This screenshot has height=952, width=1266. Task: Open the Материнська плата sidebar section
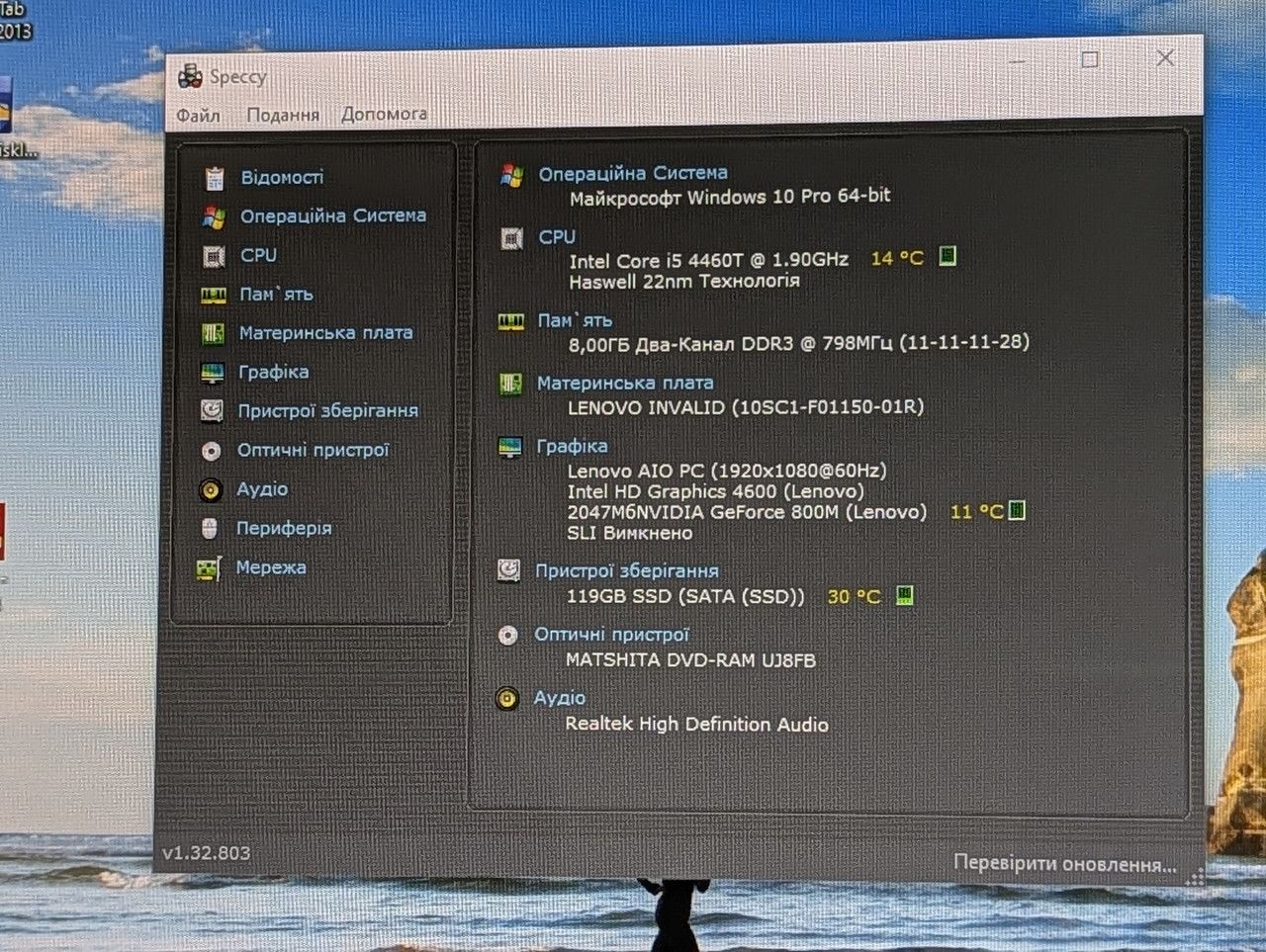tap(325, 333)
